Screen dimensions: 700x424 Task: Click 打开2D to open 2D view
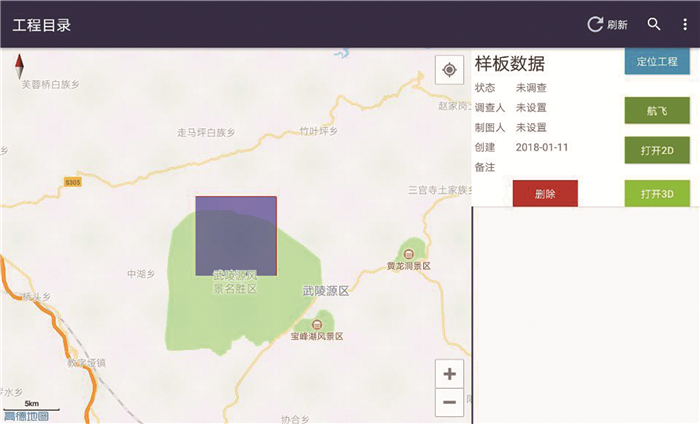click(x=656, y=152)
